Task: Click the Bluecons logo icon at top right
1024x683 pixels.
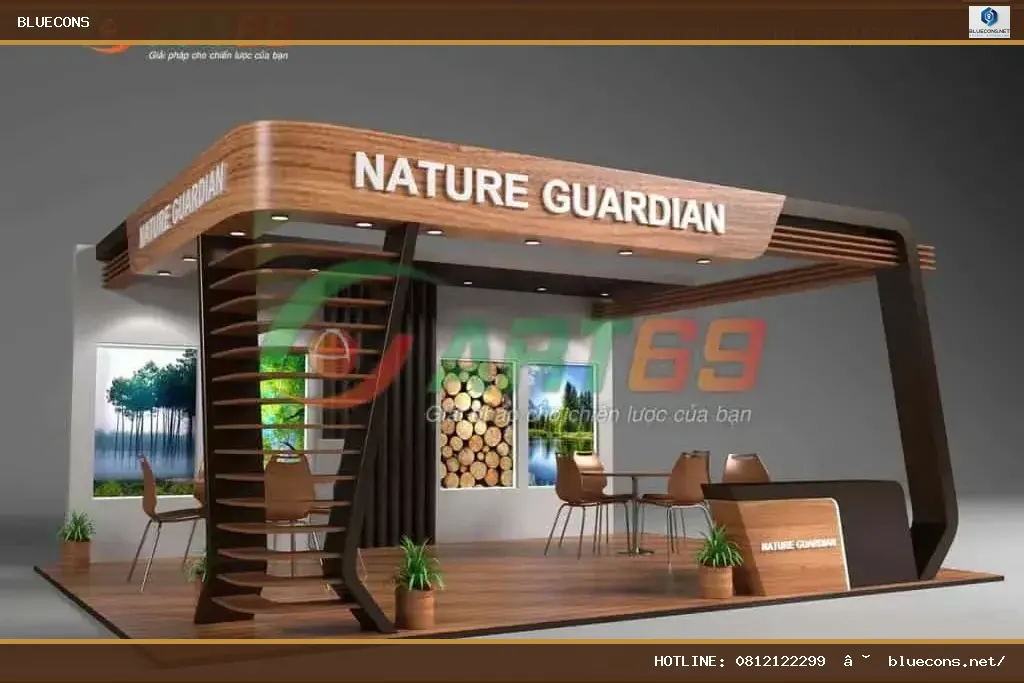Action: 989,22
